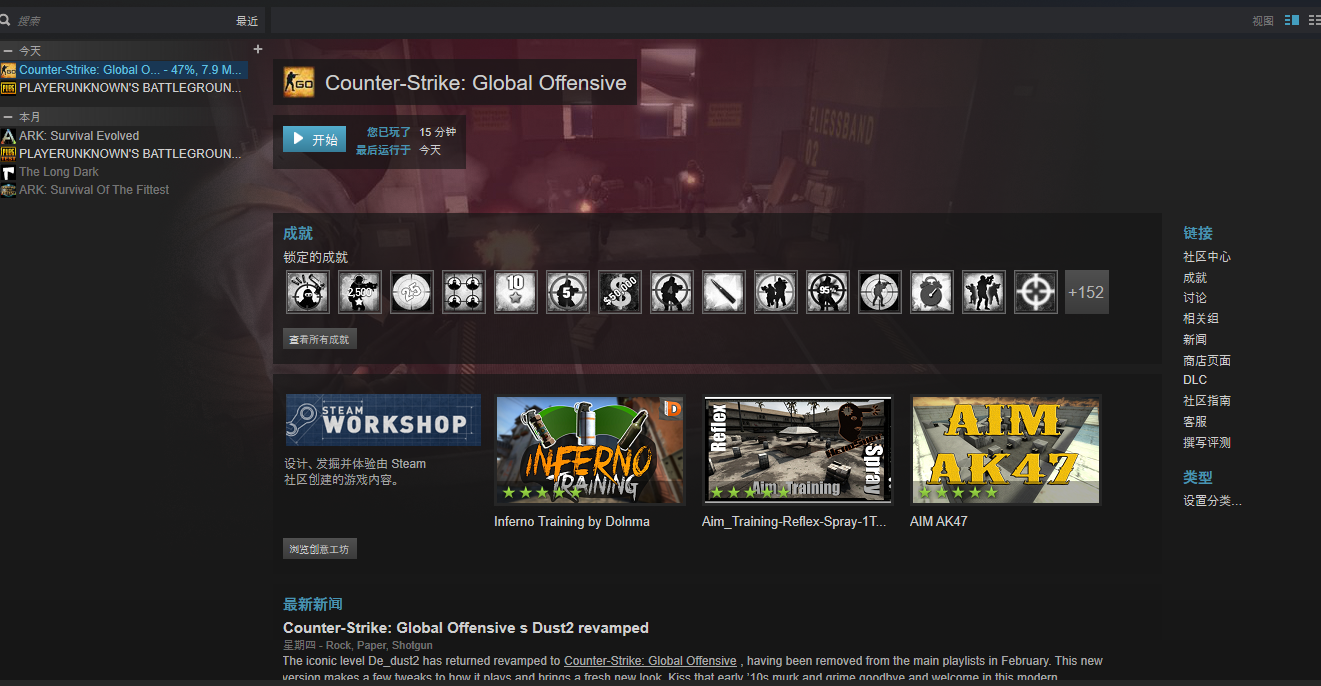Select ARK: Survival Of The Fittest
The height and width of the screenshot is (686, 1321).
point(94,190)
